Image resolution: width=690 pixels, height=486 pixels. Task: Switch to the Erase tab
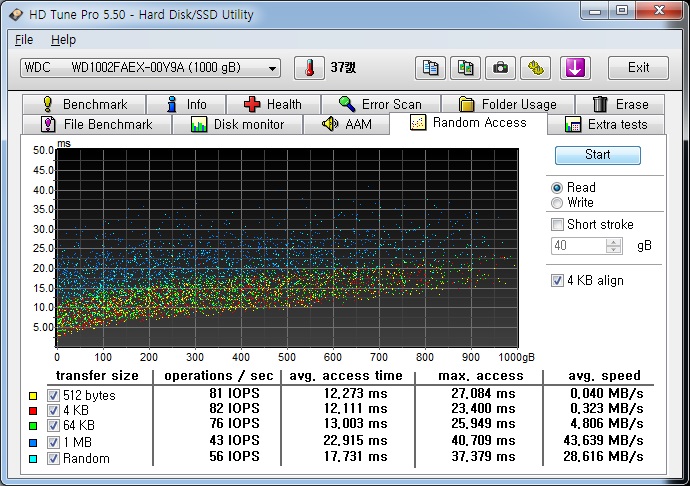[620, 104]
